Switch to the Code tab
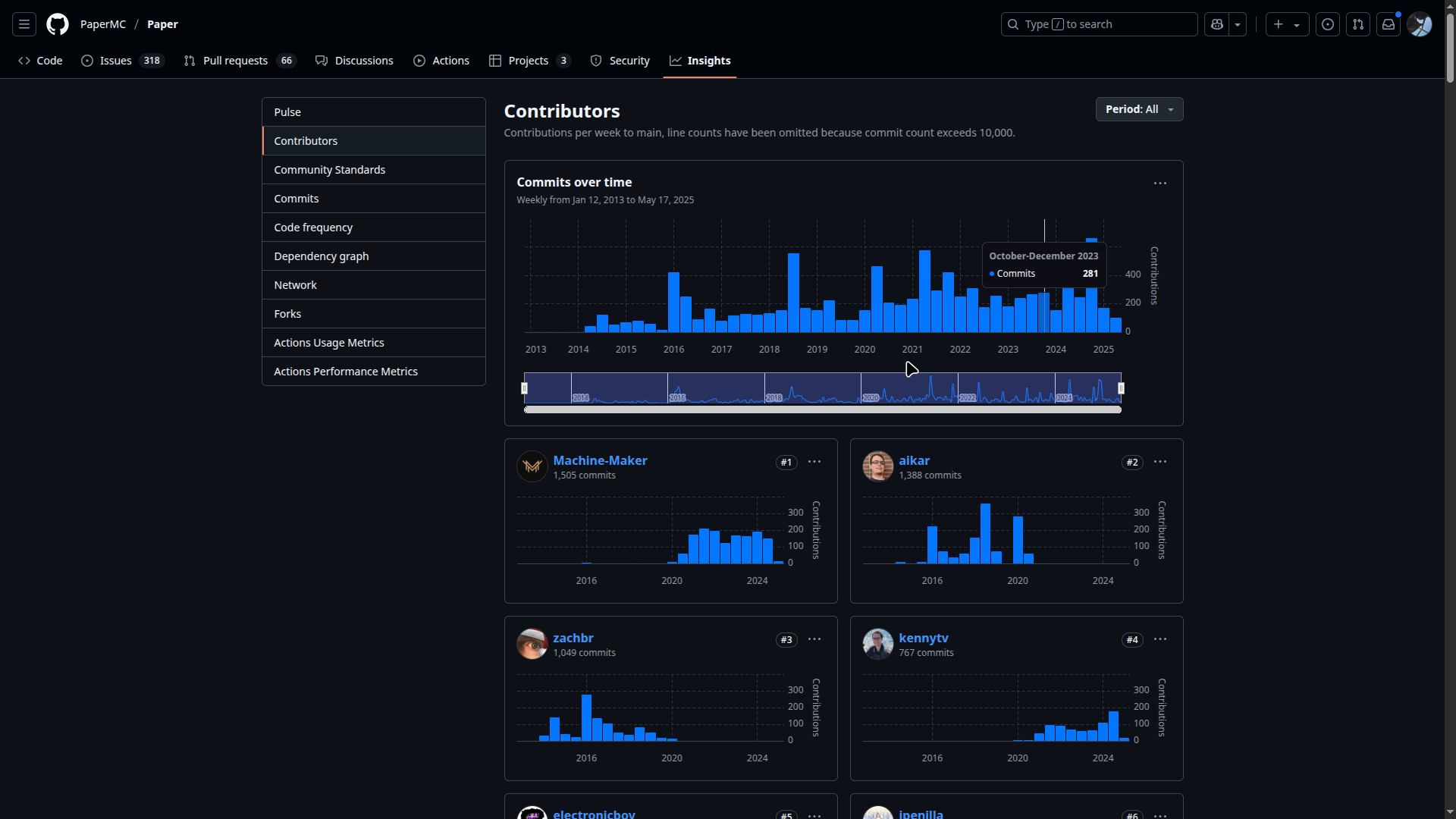 point(40,61)
